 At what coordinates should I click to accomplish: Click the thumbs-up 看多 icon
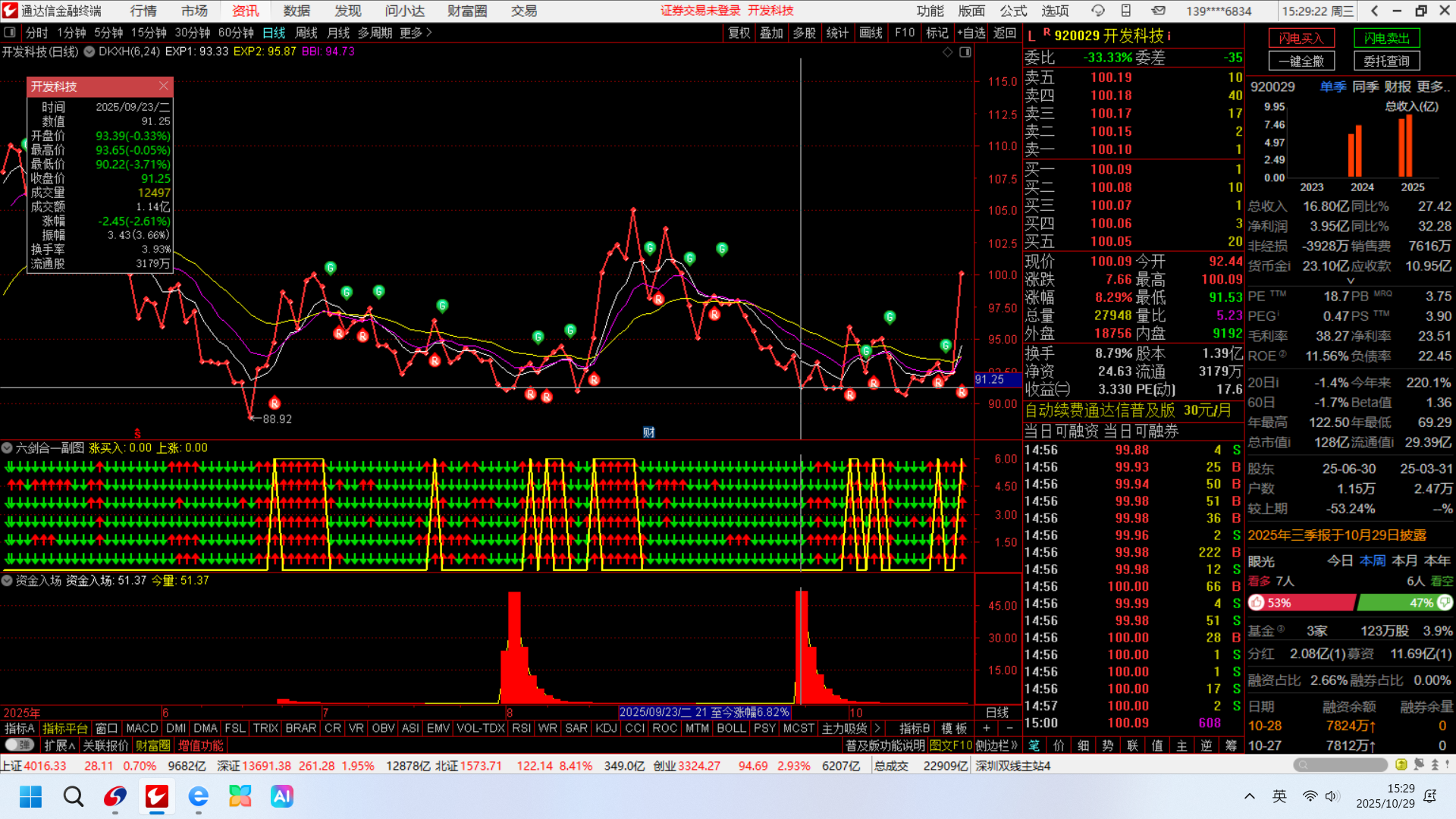coord(1257,603)
